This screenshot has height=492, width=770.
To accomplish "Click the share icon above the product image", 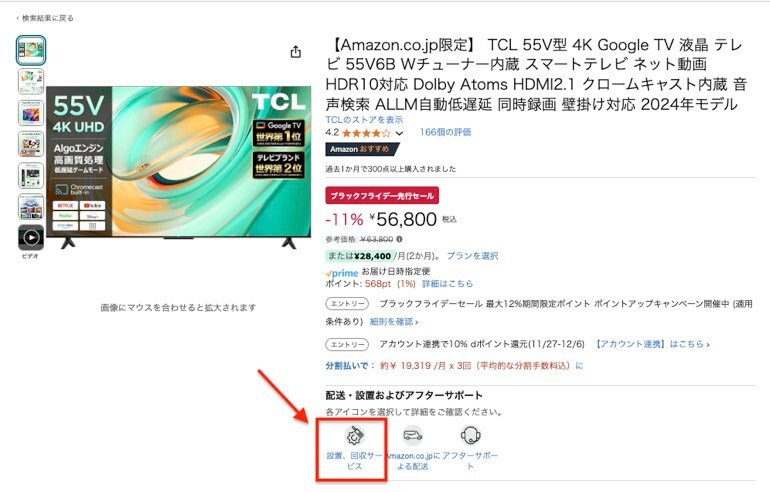I will tap(295, 52).
